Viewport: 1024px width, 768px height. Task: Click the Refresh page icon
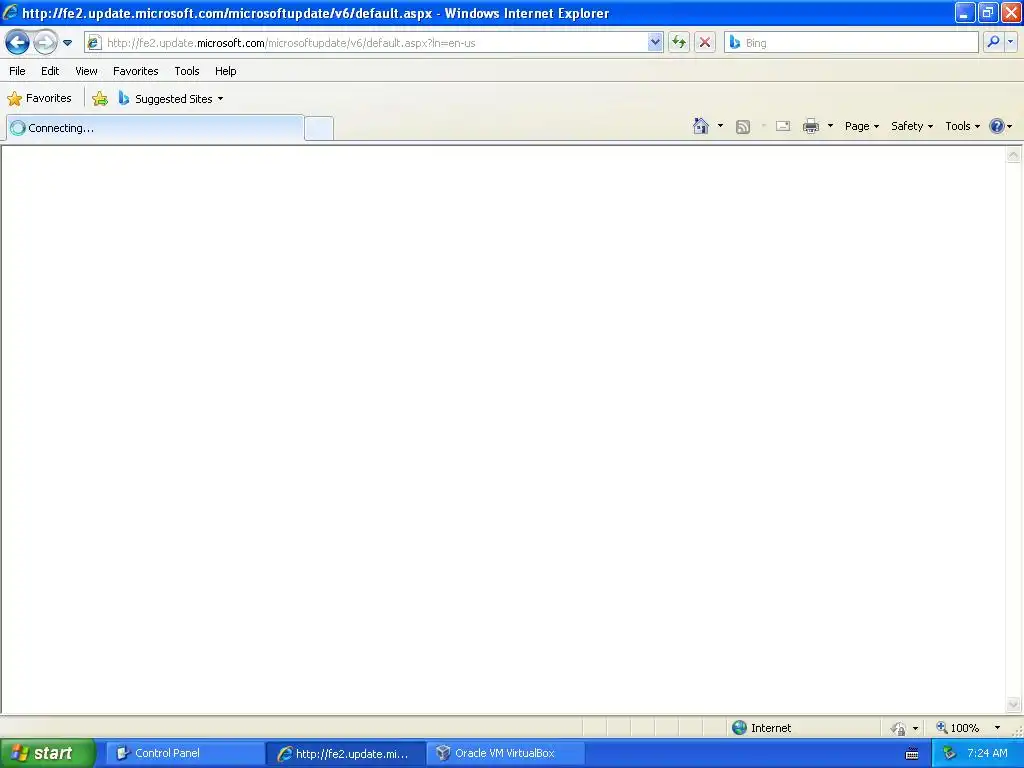pyautogui.click(x=679, y=42)
